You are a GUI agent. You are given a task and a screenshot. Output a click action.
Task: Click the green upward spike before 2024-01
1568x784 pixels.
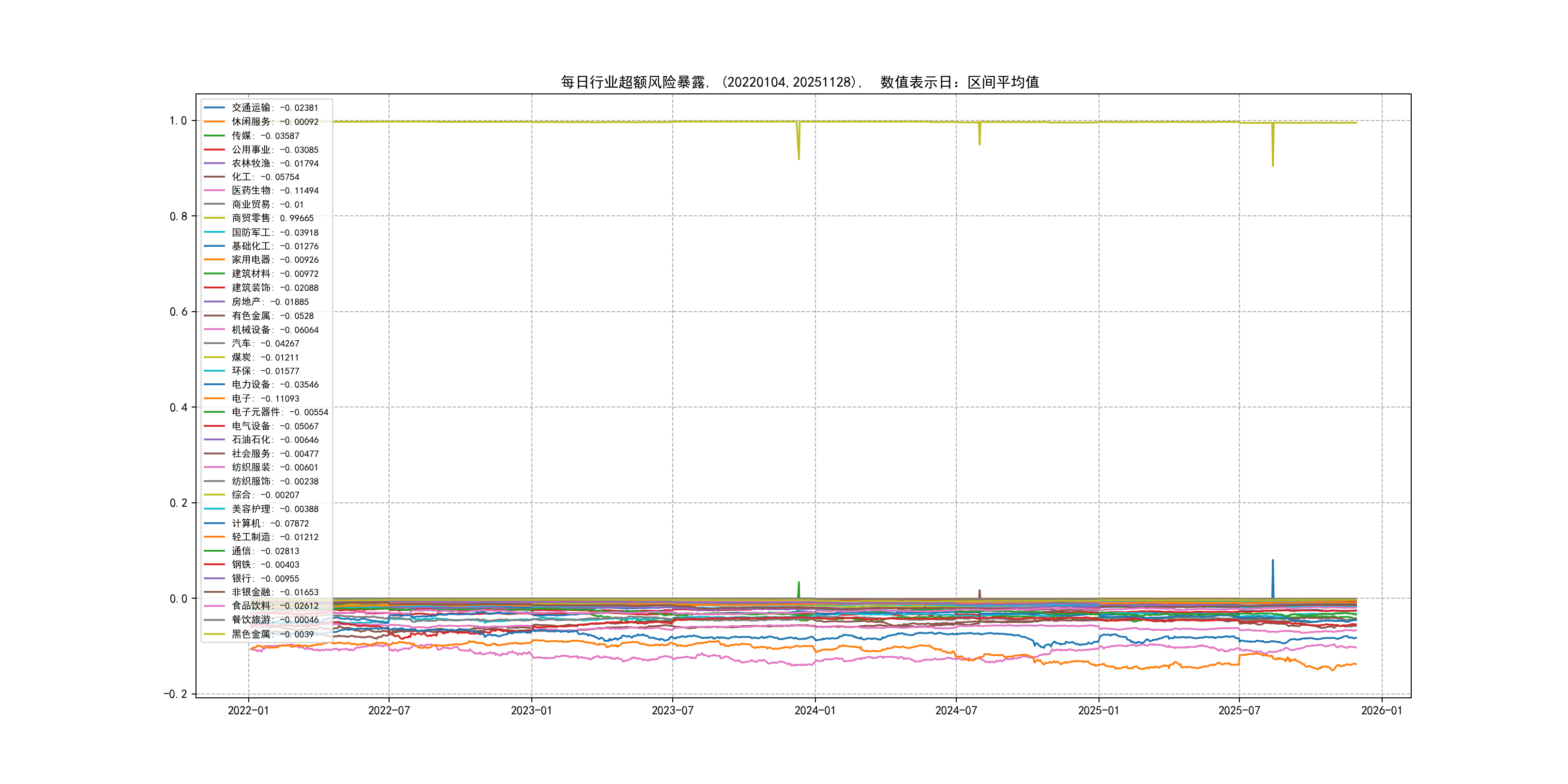[x=799, y=588]
